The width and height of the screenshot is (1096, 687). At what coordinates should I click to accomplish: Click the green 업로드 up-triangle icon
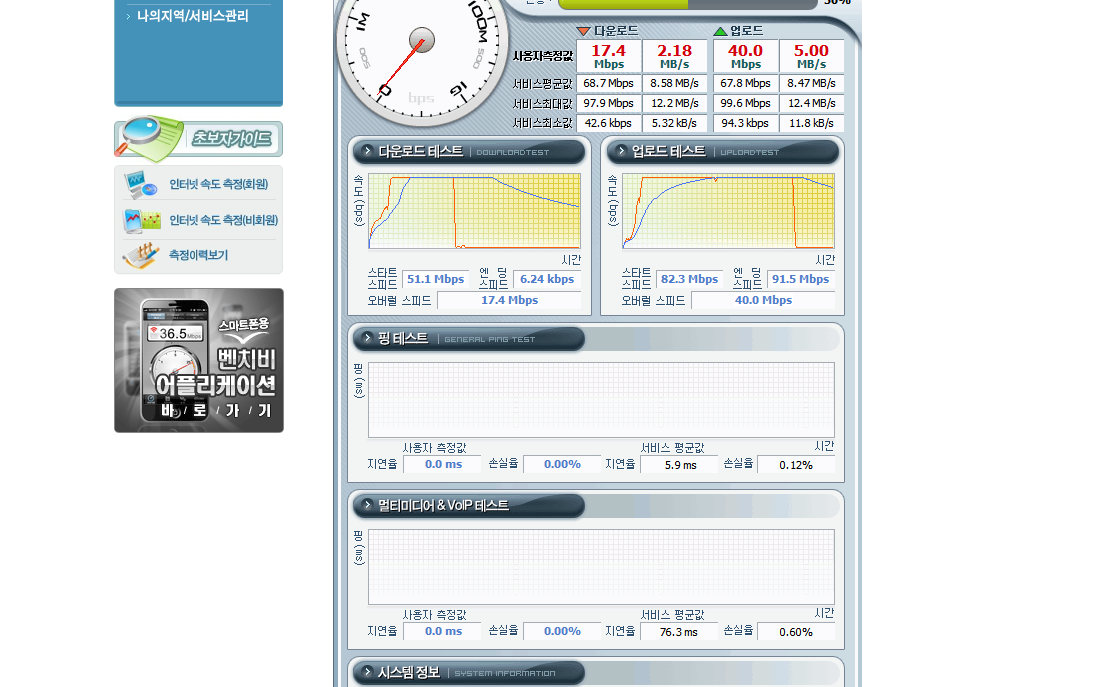pyautogui.click(x=720, y=31)
